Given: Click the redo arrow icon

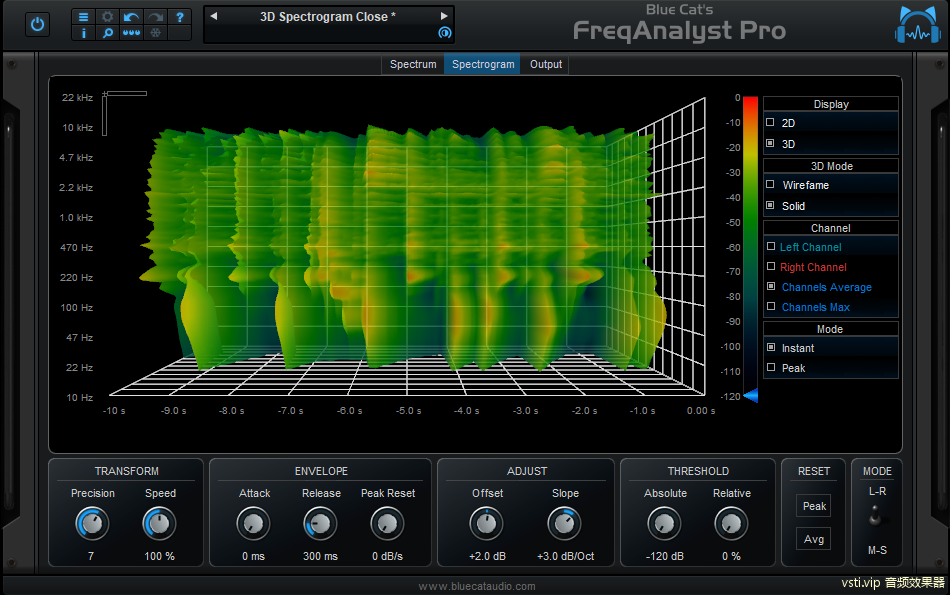Looking at the screenshot, I should click(x=156, y=17).
